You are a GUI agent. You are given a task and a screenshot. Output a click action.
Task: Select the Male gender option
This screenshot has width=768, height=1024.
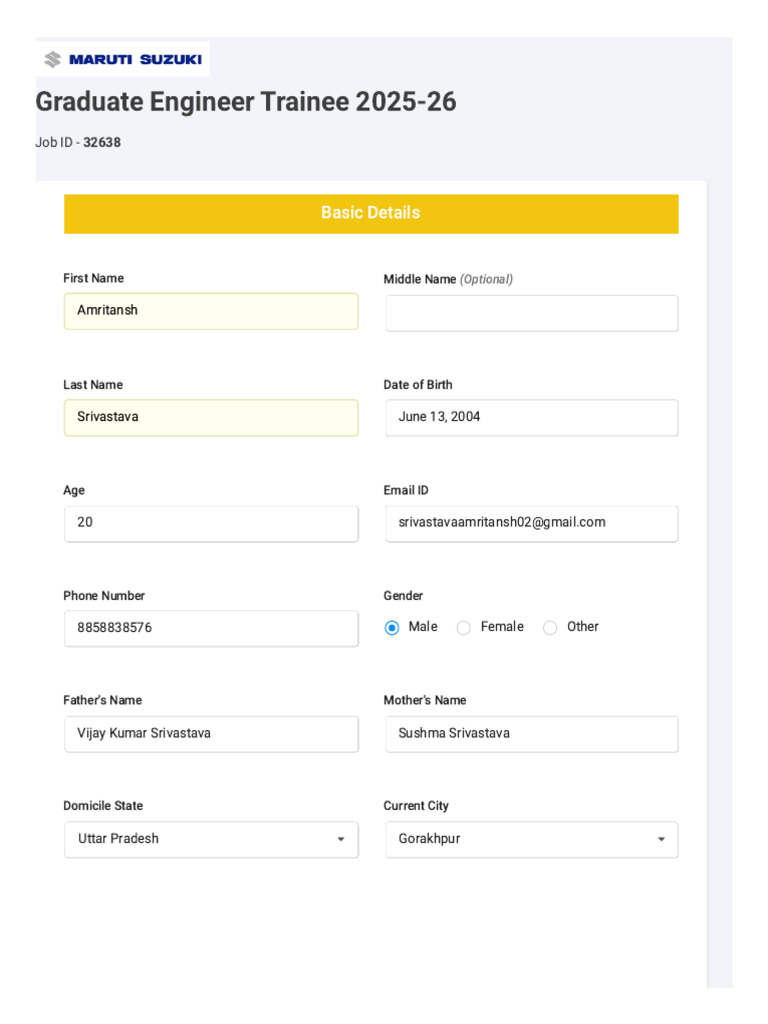tap(392, 628)
